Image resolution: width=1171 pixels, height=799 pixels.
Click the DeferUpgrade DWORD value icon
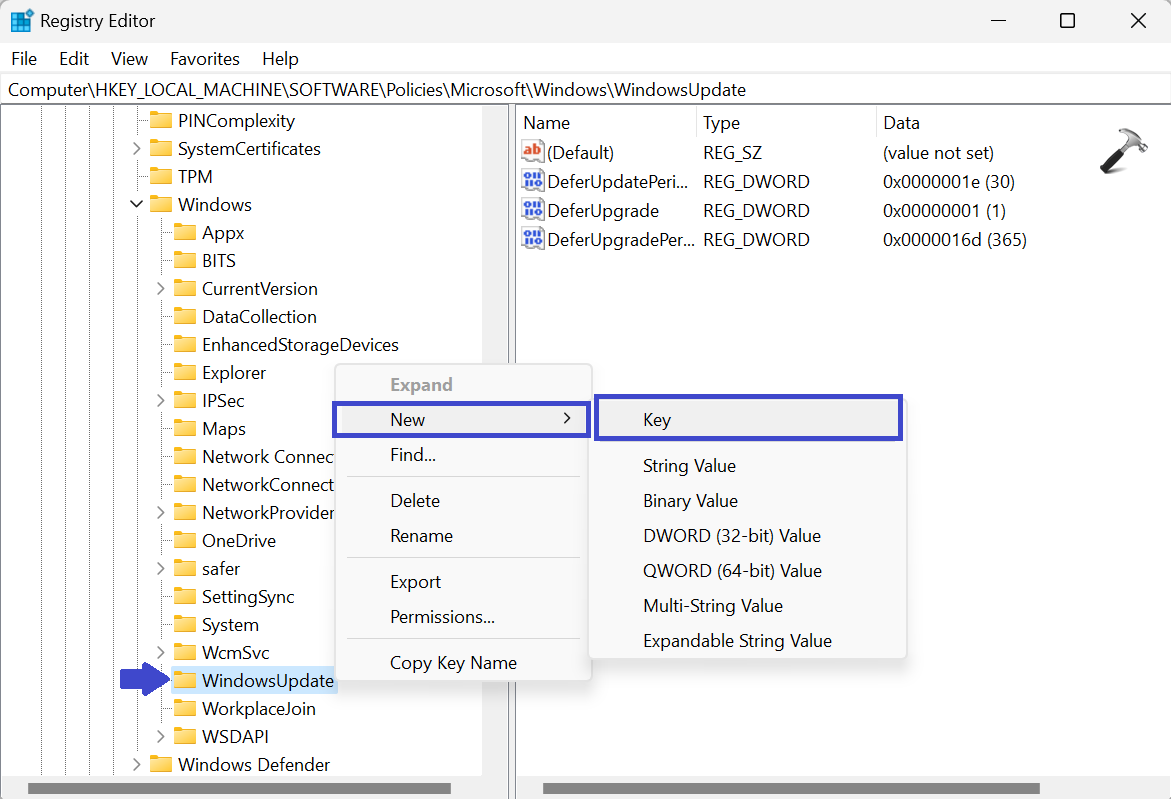(533, 211)
